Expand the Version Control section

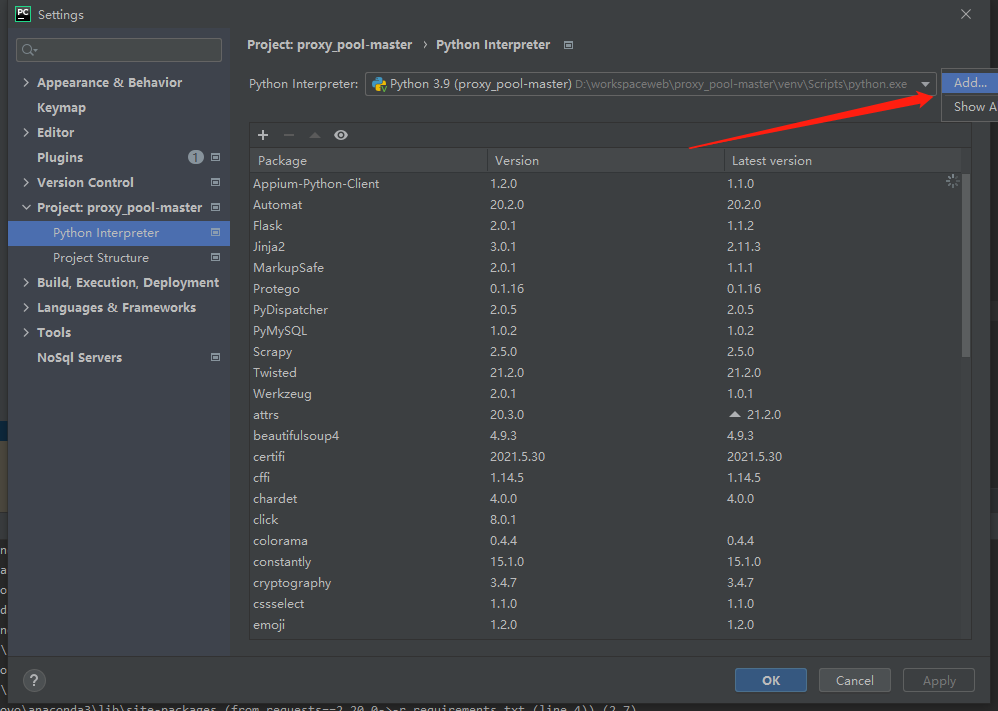click(x=26, y=182)
